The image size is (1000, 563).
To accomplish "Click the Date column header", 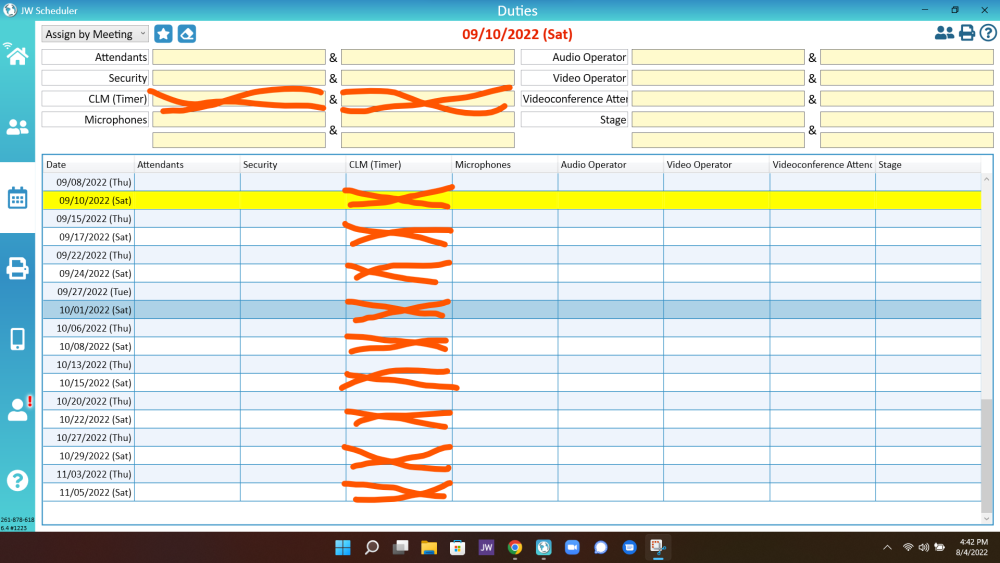I will (x=89, y=165).
